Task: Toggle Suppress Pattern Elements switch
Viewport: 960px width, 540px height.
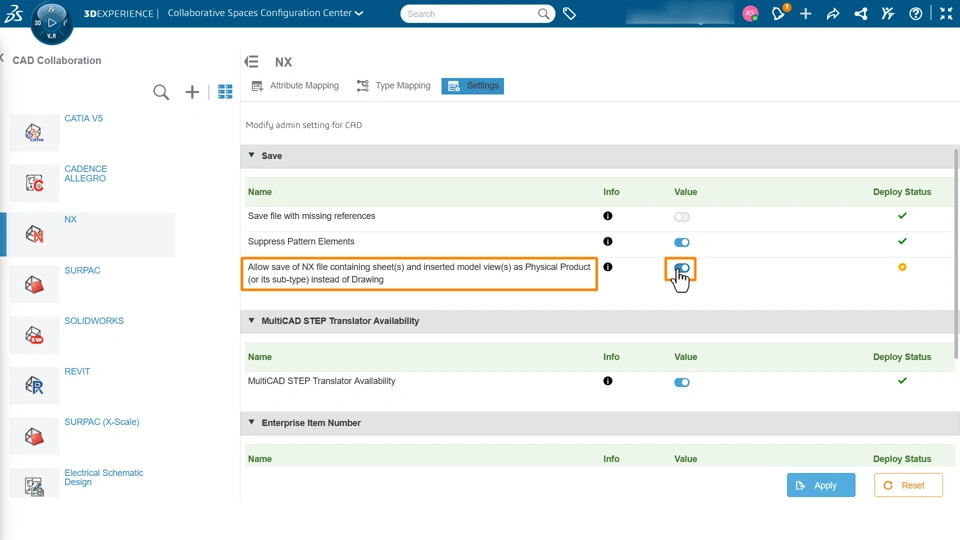Action: pos(681,242)
